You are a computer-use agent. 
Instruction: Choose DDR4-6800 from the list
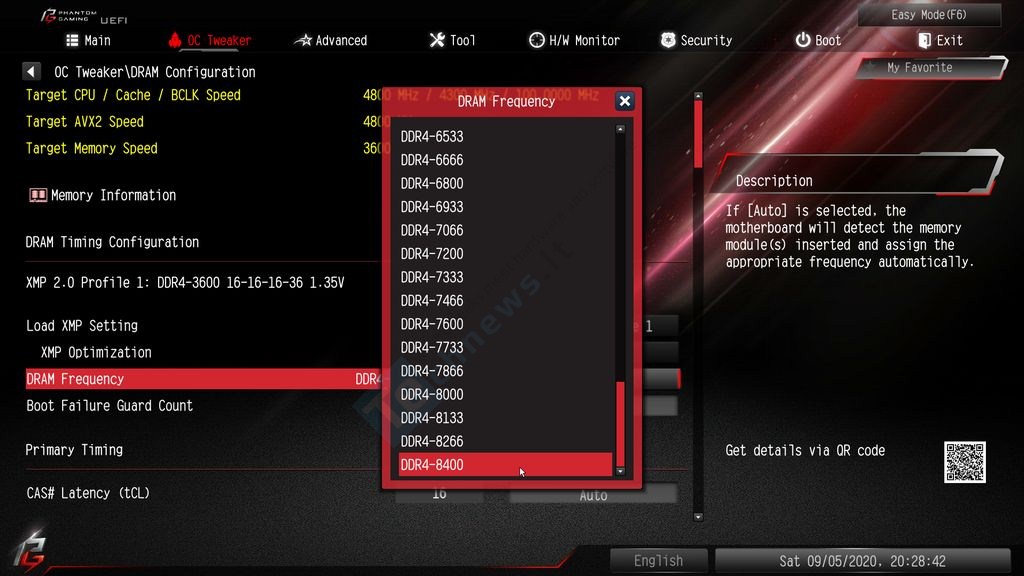[x=505, y=184]
